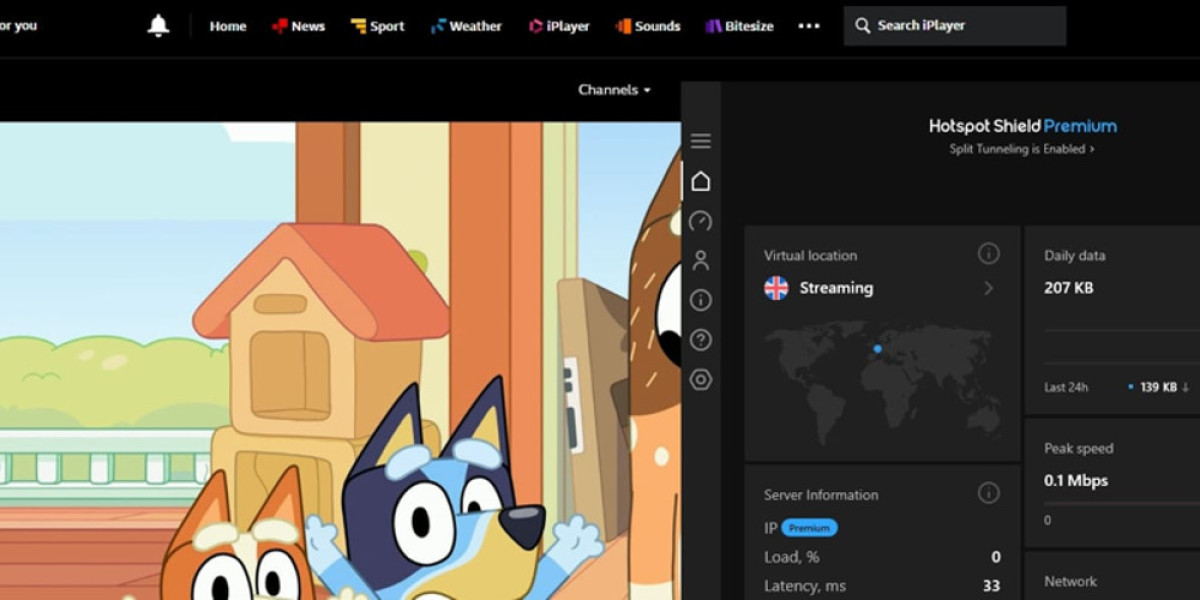Switch to BBC Sounds
The width and height of the screenshot is (1200, 600).
648,27
